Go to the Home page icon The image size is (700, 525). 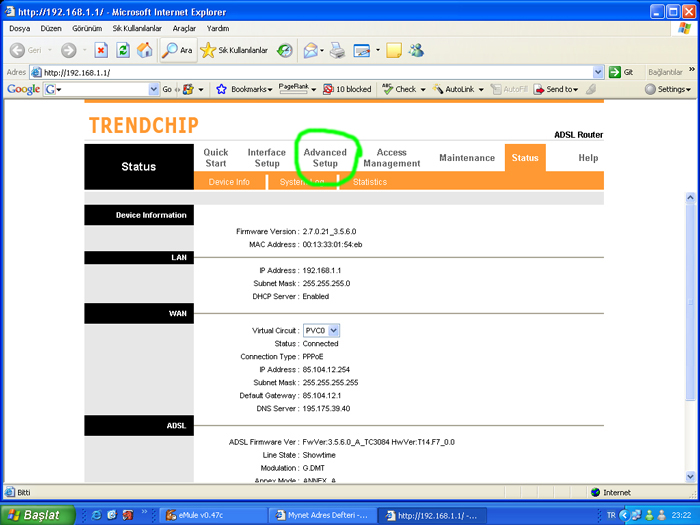point(144,50)
